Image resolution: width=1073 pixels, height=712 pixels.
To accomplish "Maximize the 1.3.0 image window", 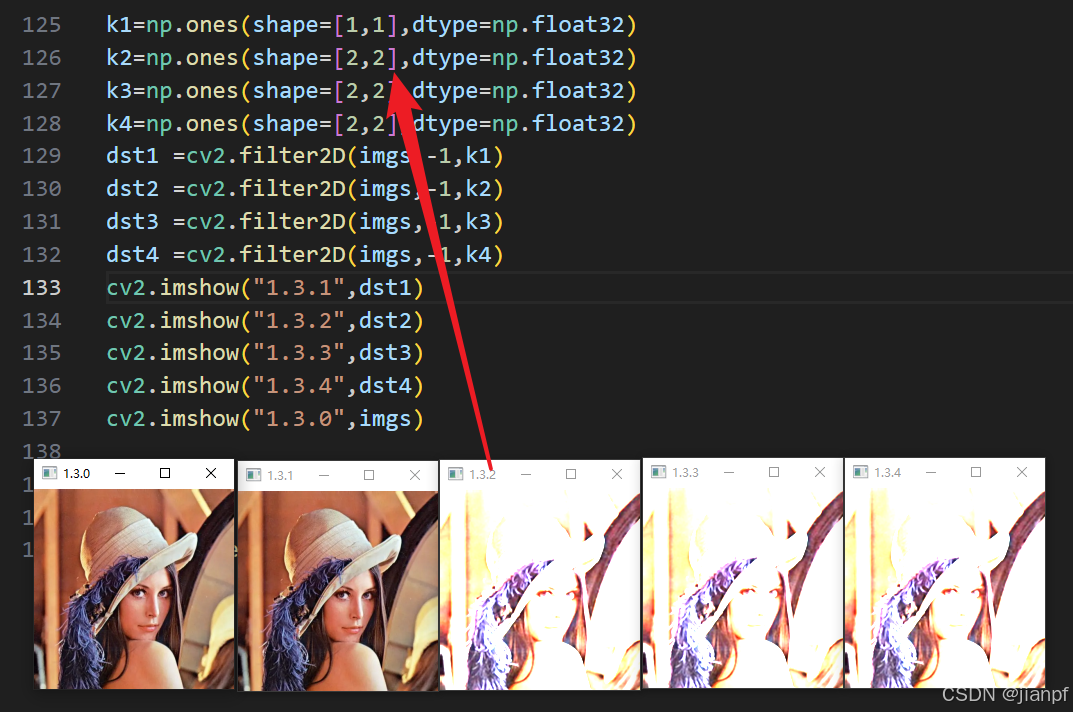I will click(165, 473).
